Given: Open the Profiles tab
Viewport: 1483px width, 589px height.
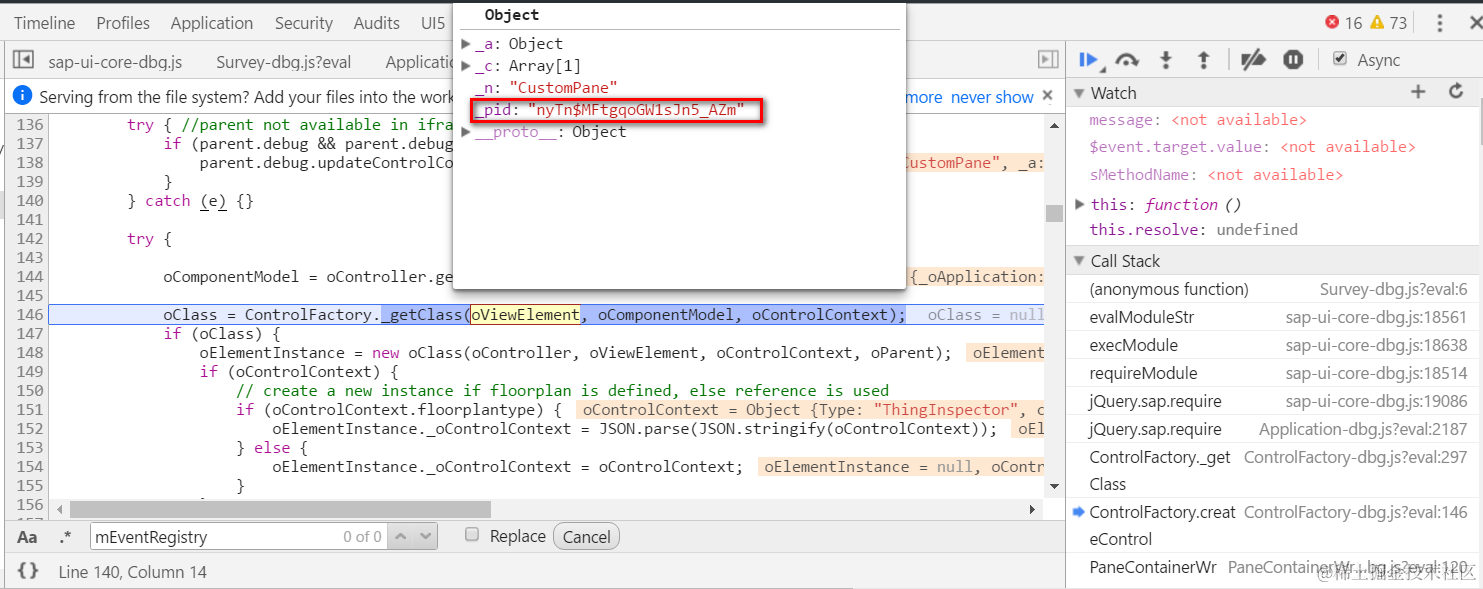Looking at the screenshot, I should click(123, 23).
